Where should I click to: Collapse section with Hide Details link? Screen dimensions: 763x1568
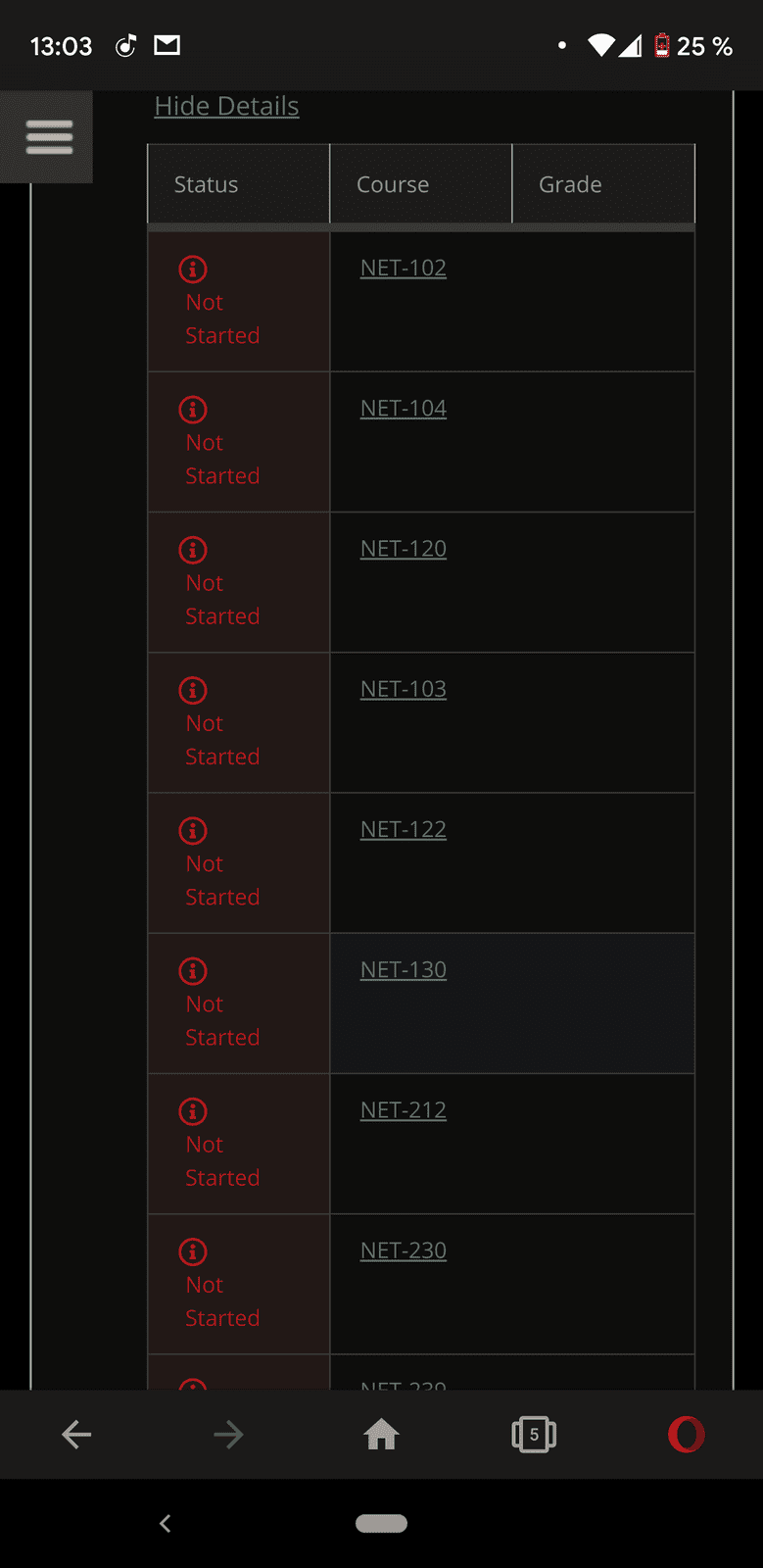(x=226, y=106)
